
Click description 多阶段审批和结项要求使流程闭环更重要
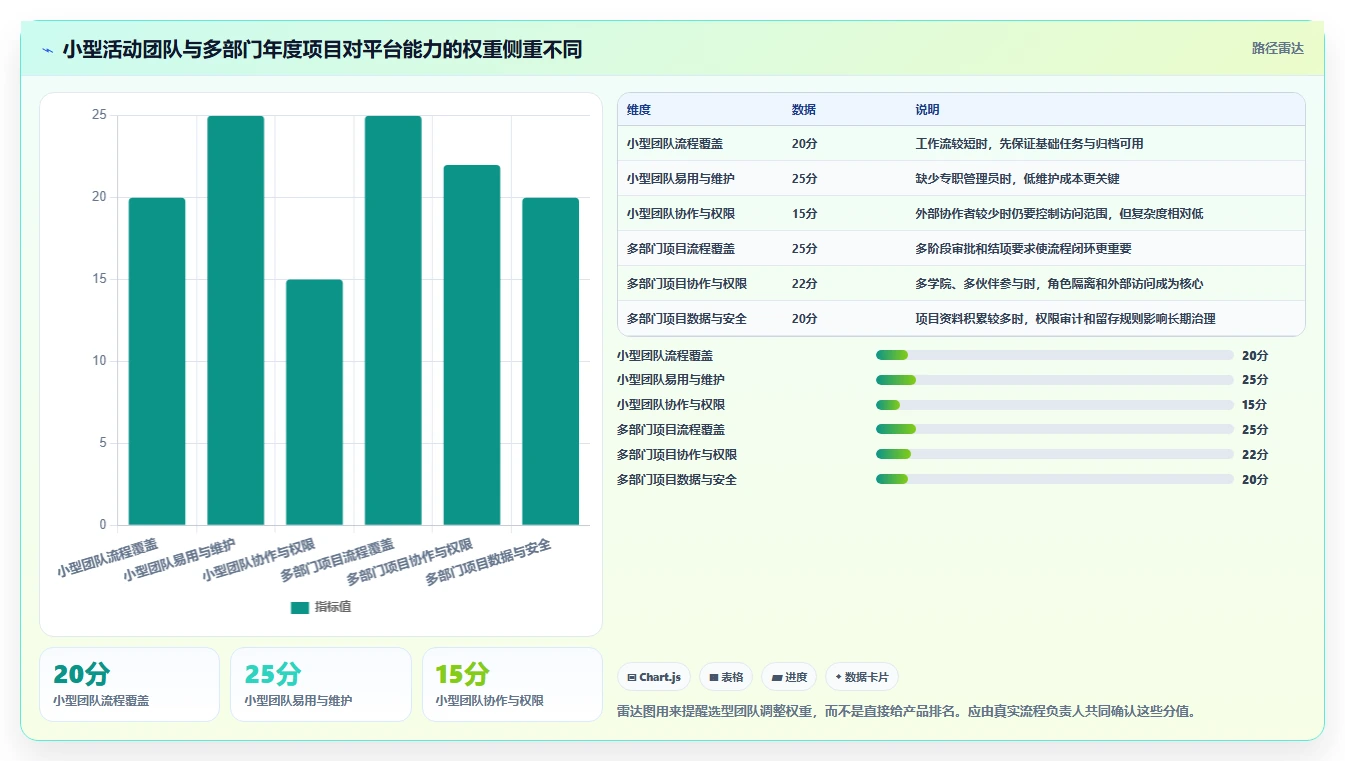click(1024, 249)
